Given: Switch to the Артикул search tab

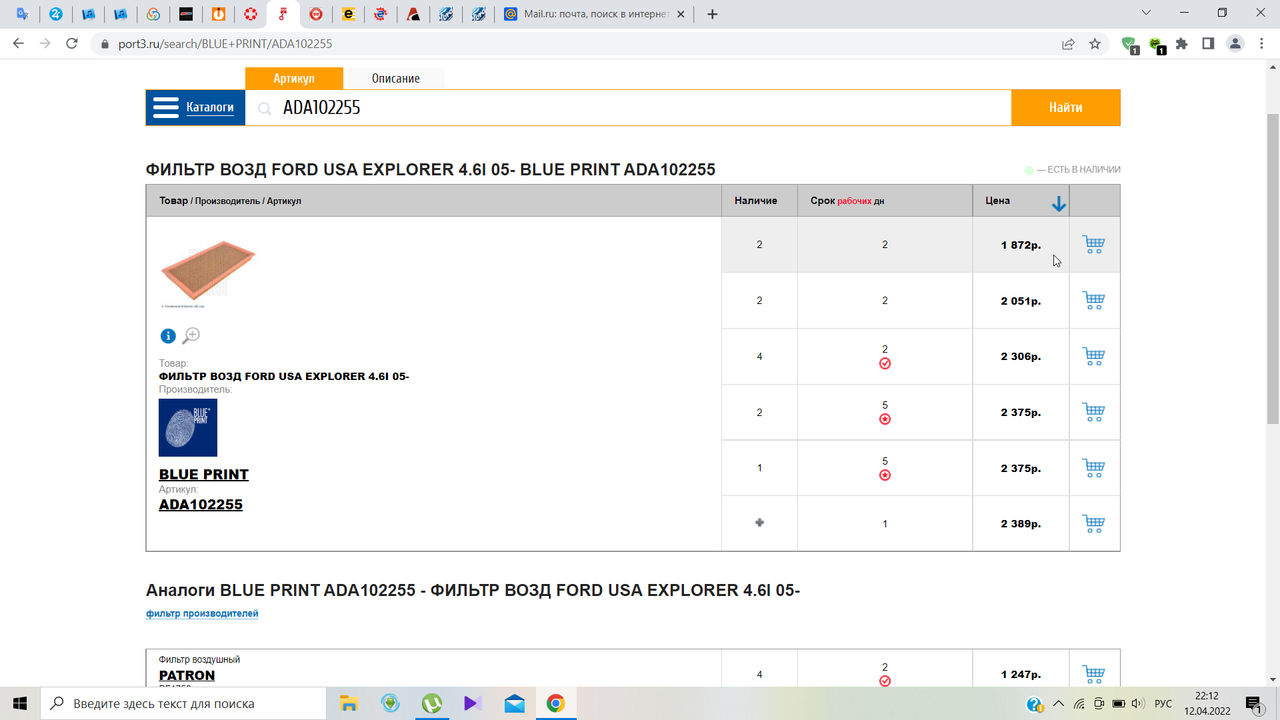Looking at the screenshot, I should coord(294,78).
